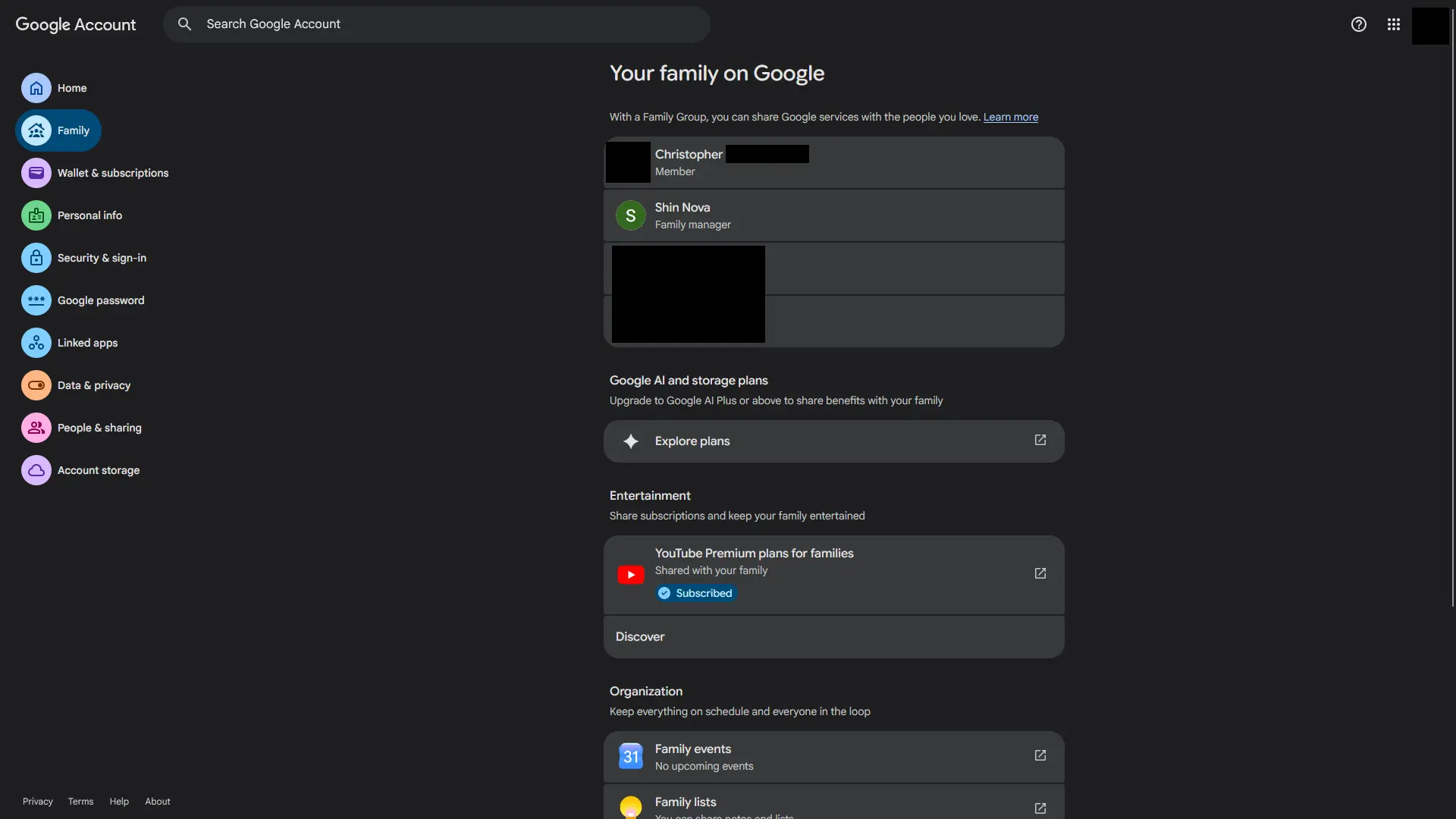Click the Privacy footer link

click(38, 802)
